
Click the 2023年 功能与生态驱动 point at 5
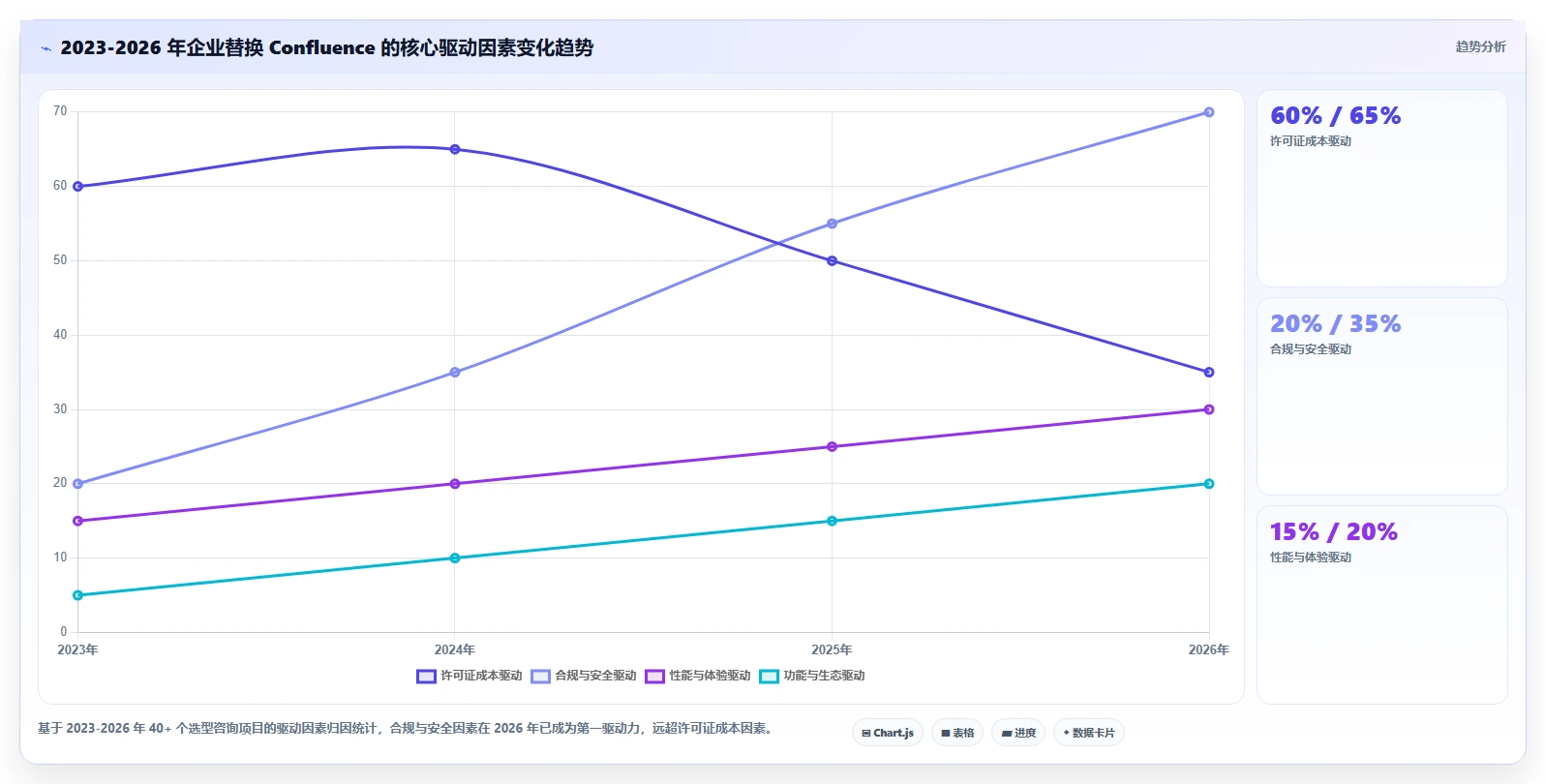click(78, 596)
